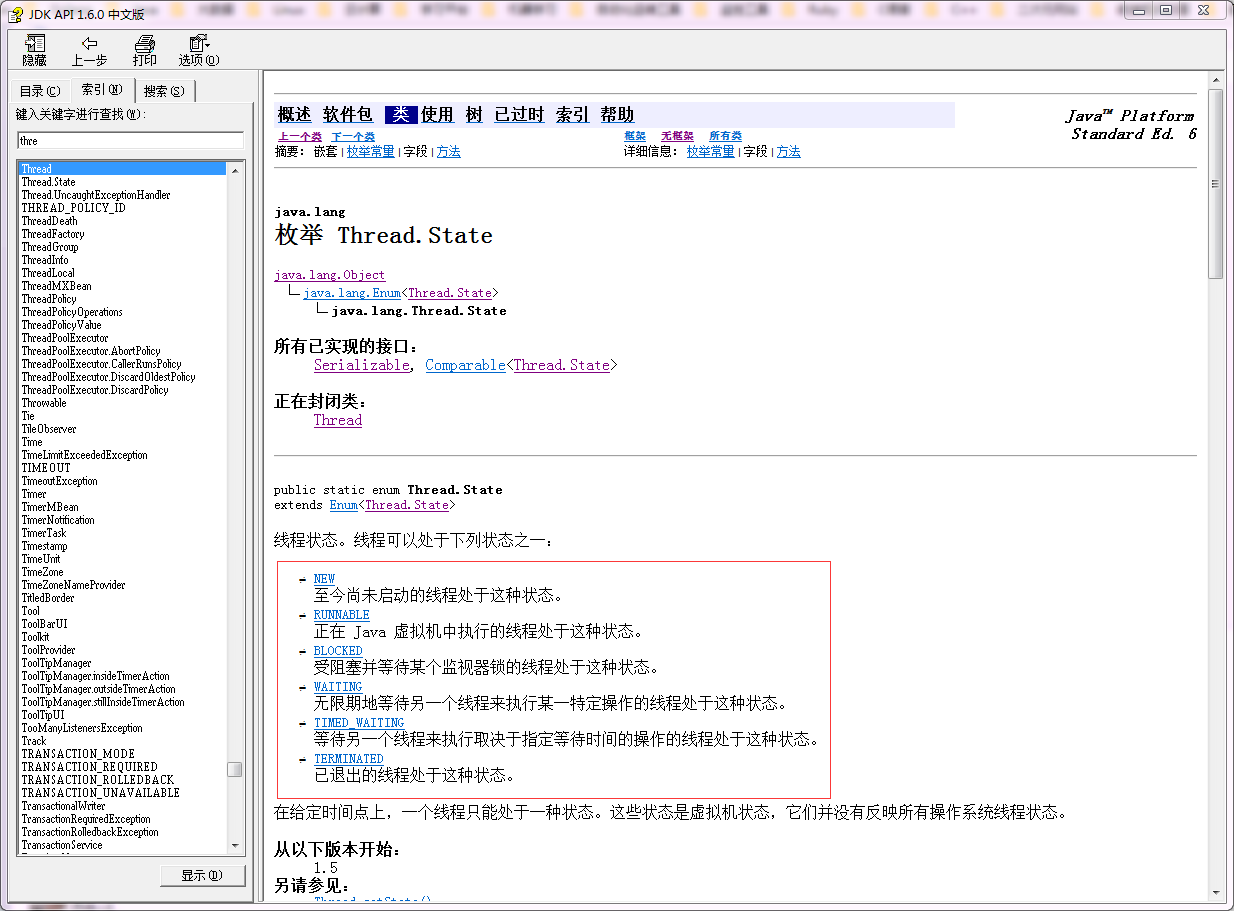Select 'TimeLimitExceededException' index entry
The image size is (1234, 911).
(x=85, y=455)
